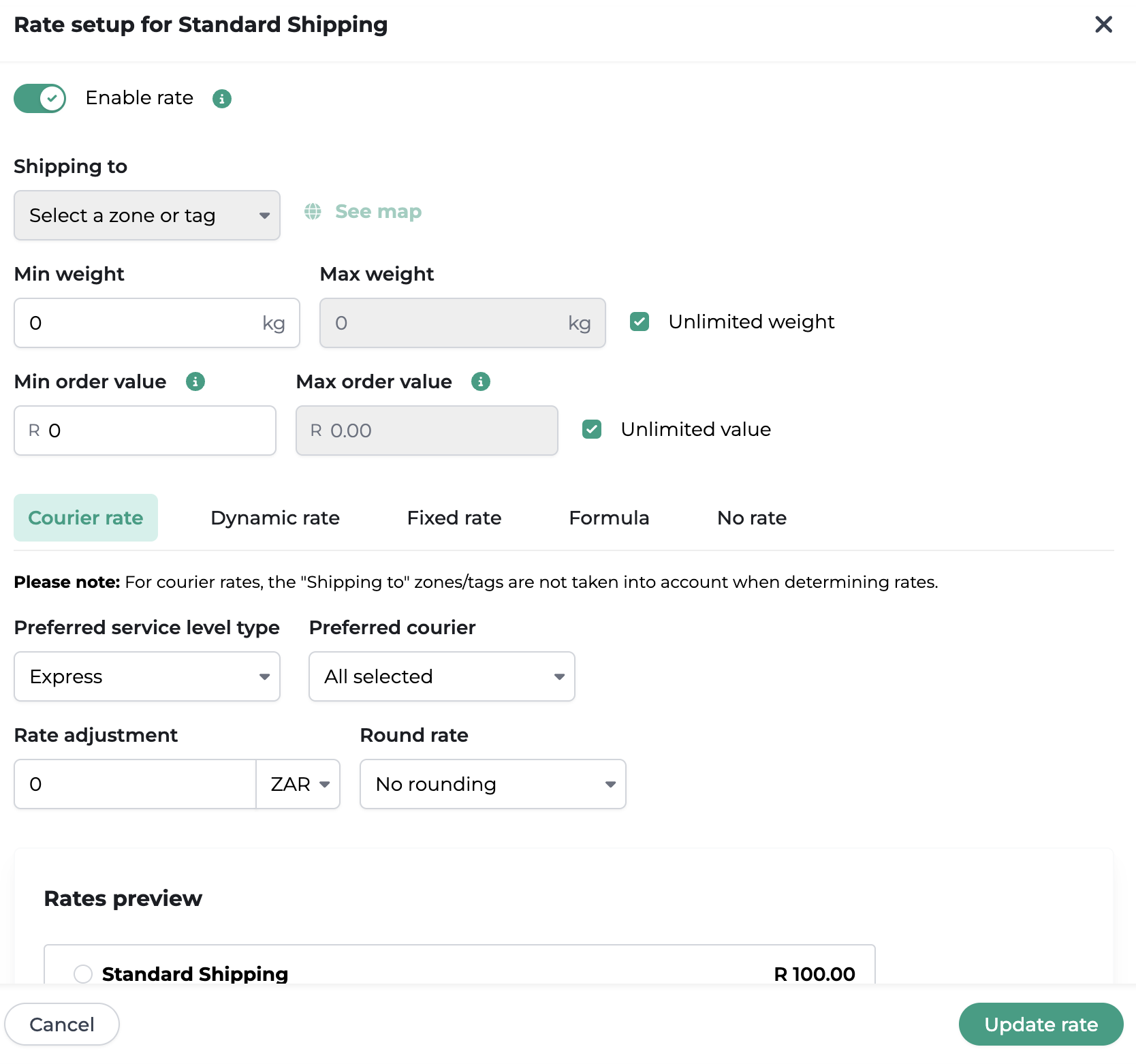Uncheck the Unlimited weight checkbox

click(x=640, y=322)
